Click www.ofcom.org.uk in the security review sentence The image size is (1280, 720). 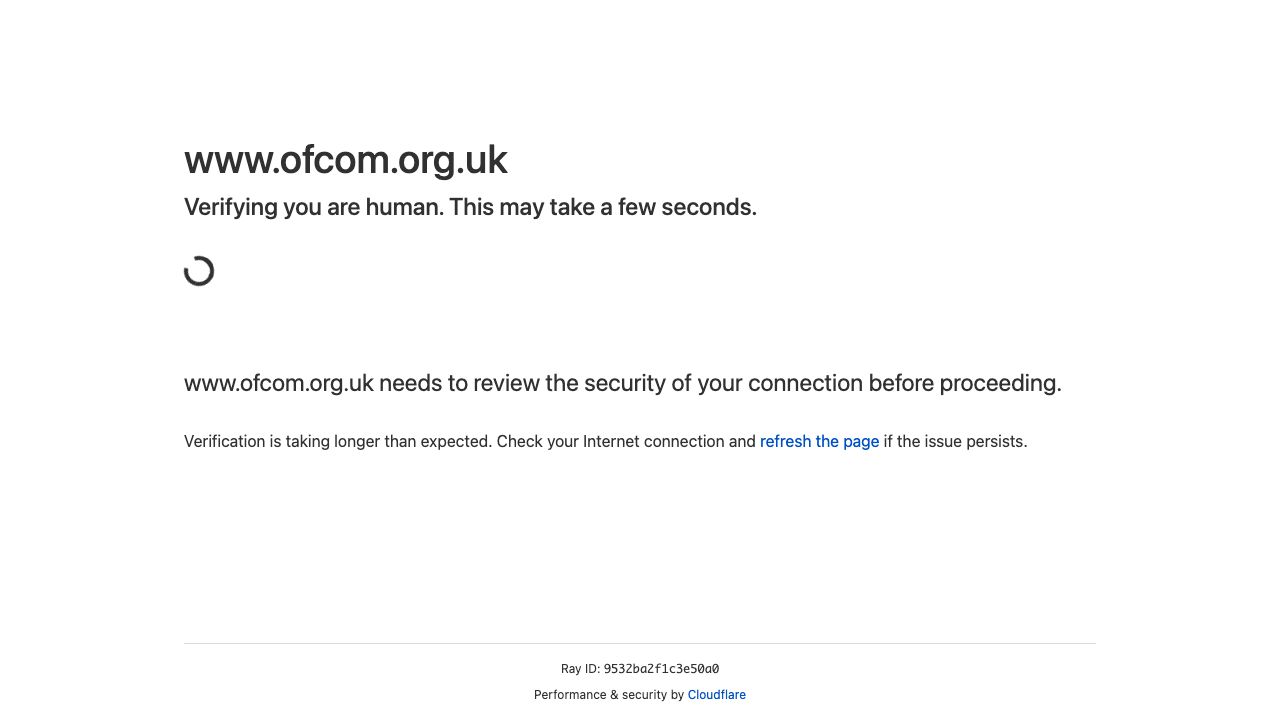tap(279, 384)
